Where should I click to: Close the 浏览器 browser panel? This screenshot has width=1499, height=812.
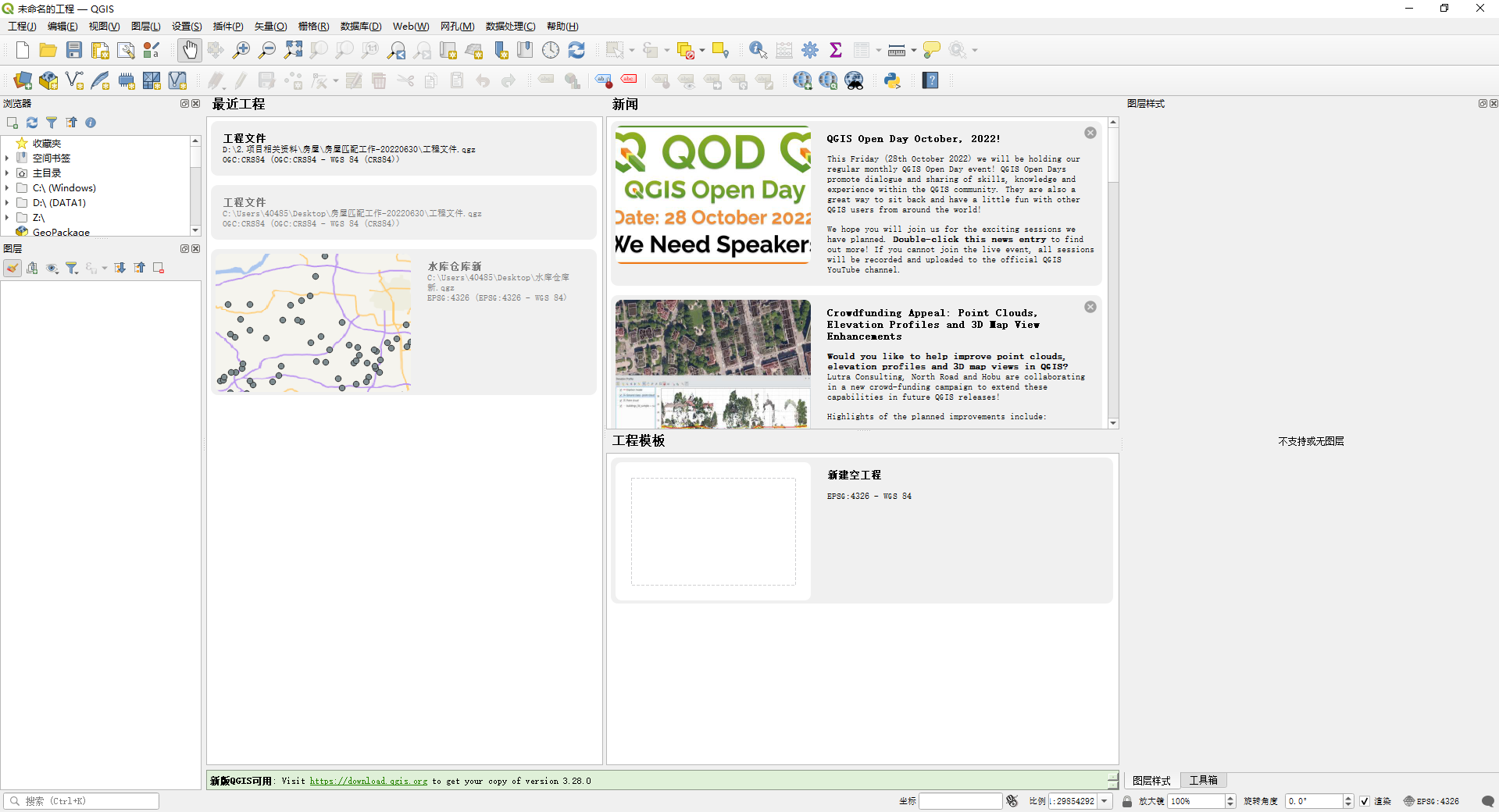pyautogui.click(x=195, y=103)
